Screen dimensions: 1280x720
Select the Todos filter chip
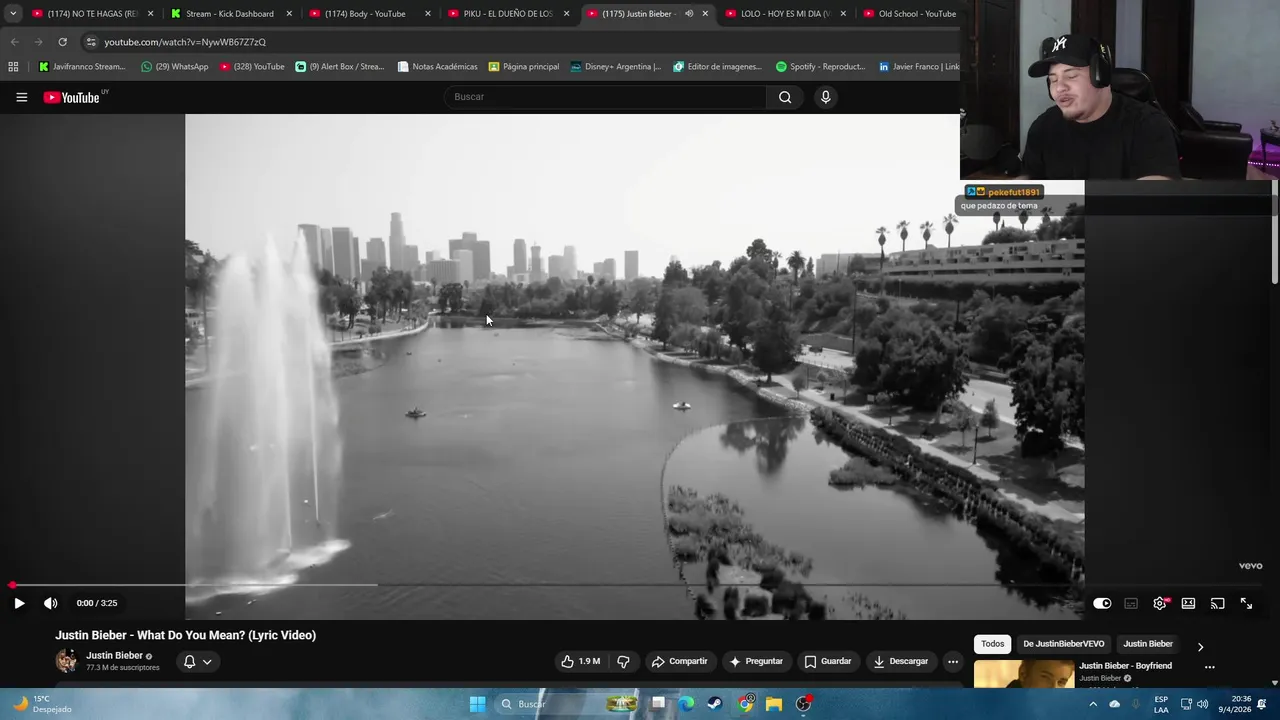992,644
